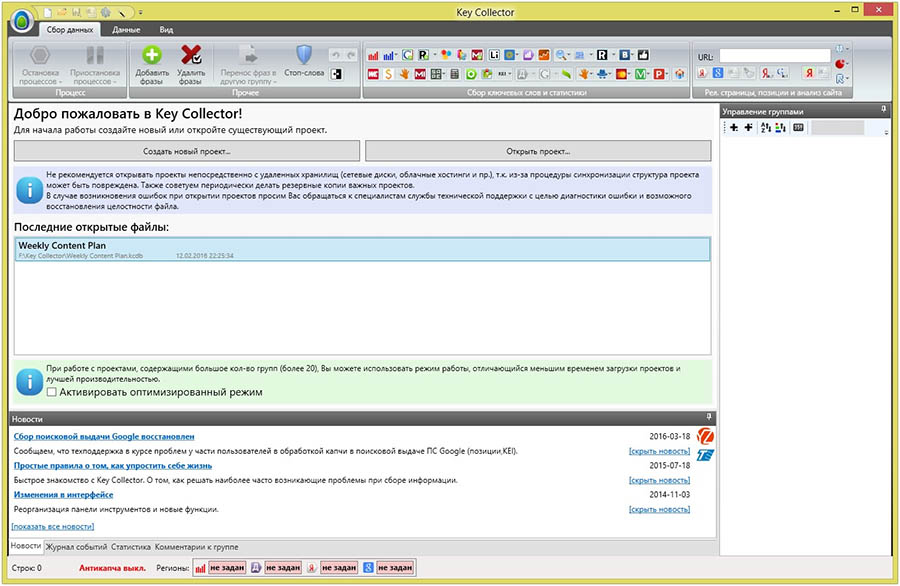Select the Комментарии к группе bottom tab

[196, 547]
